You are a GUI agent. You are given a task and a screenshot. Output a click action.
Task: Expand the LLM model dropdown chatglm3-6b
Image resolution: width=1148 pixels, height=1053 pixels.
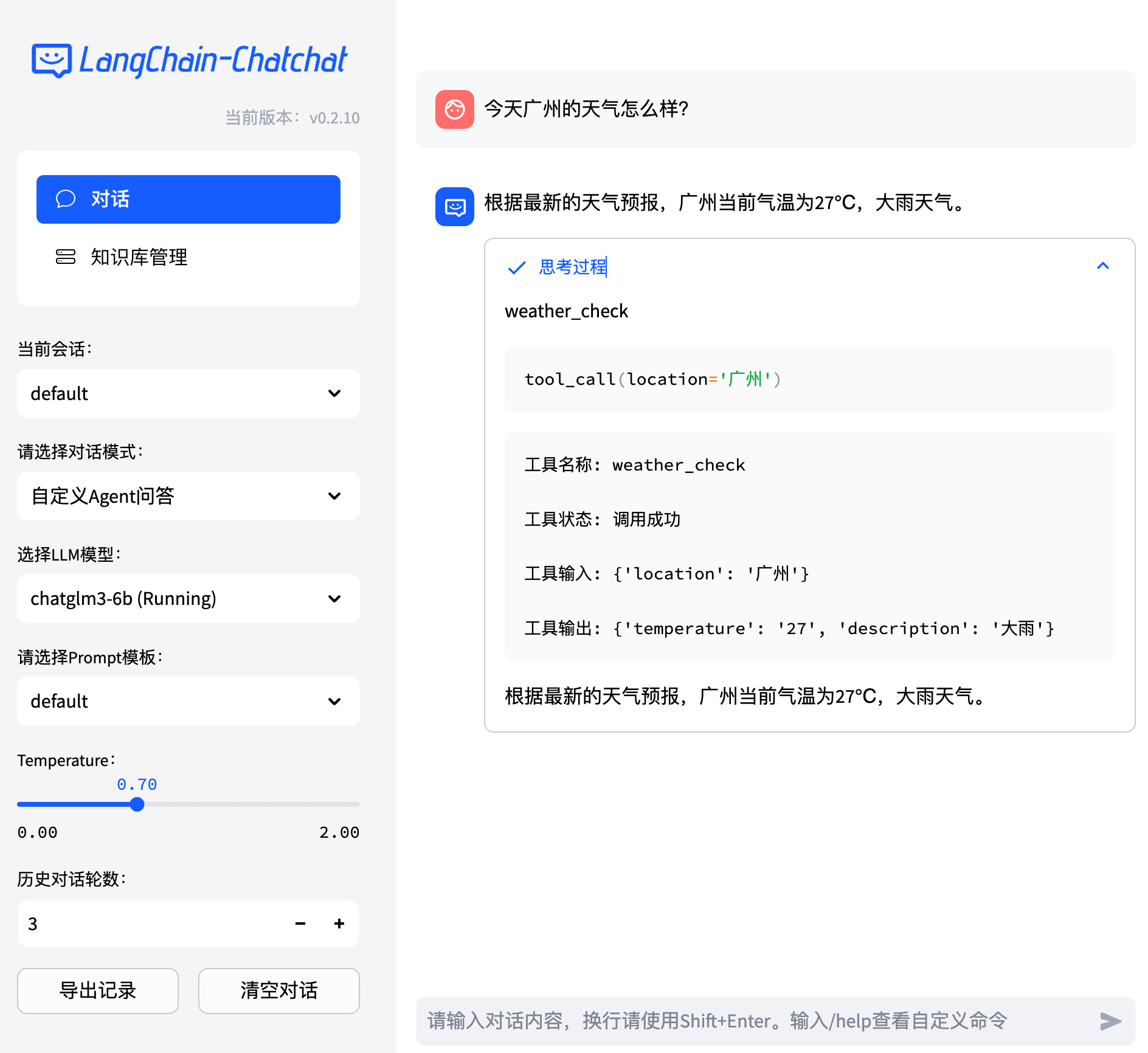click(x=188, y=599)
